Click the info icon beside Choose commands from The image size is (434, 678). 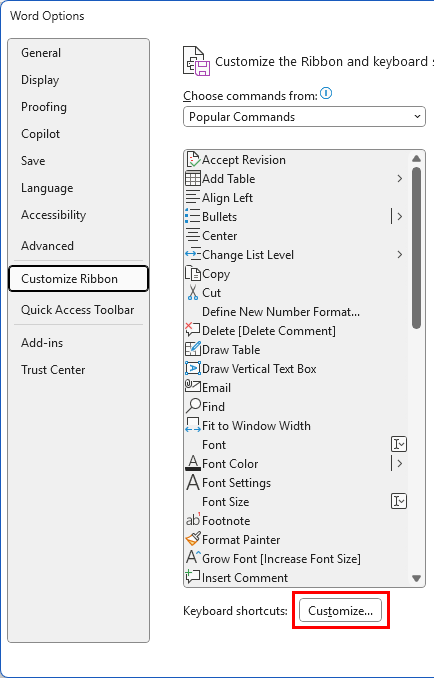tap(326, 93)
